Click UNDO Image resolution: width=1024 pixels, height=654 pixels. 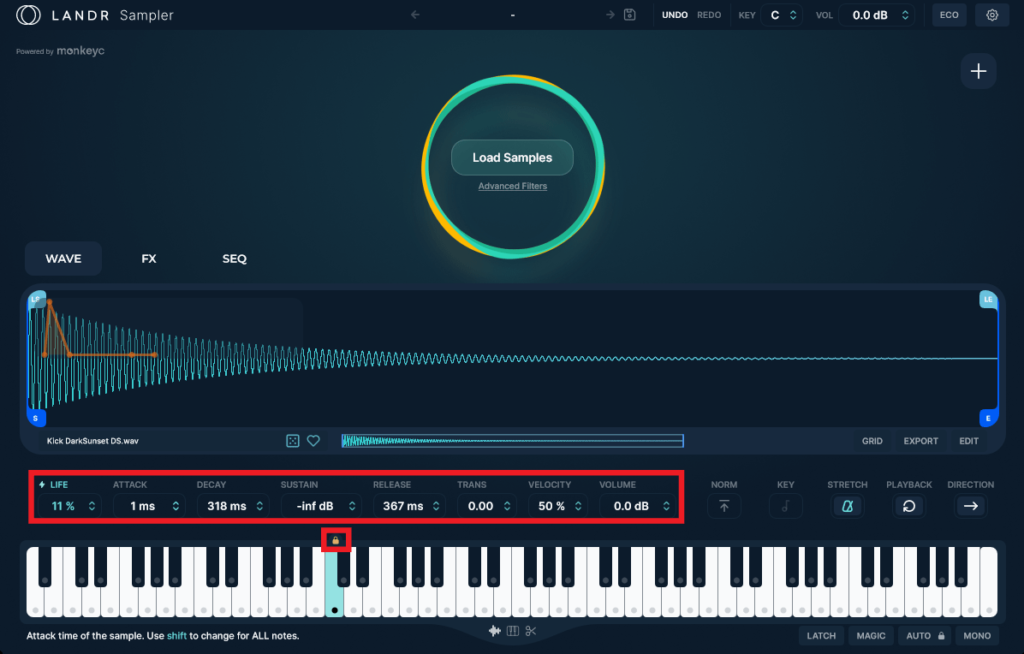pyautogui.click(x=675, y=15)
